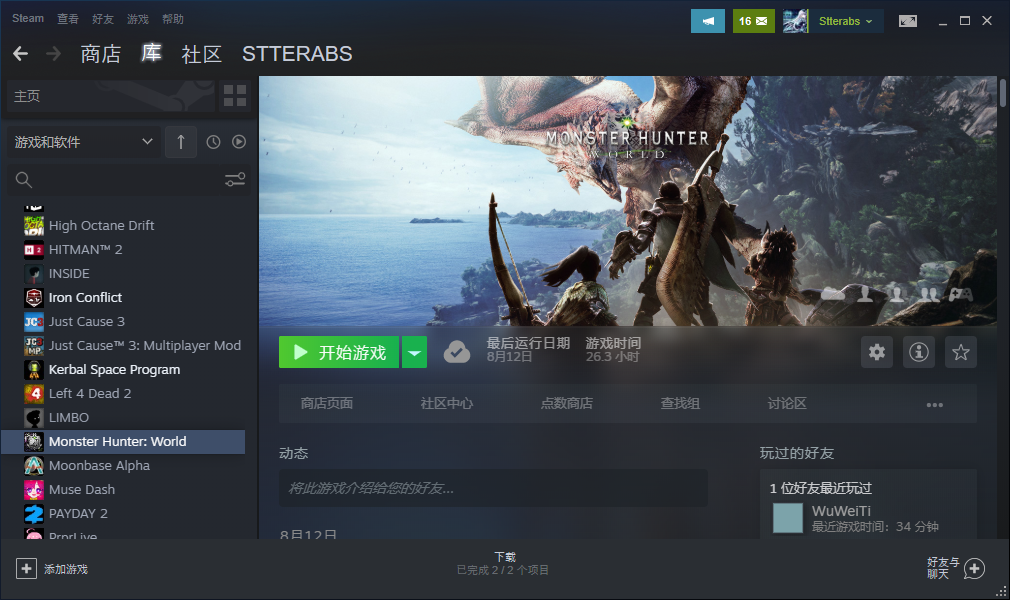Viewport: 1010px width, 600px height.
Task: Open friend WuWeiTi's avatar
Action: coord(788,518)
